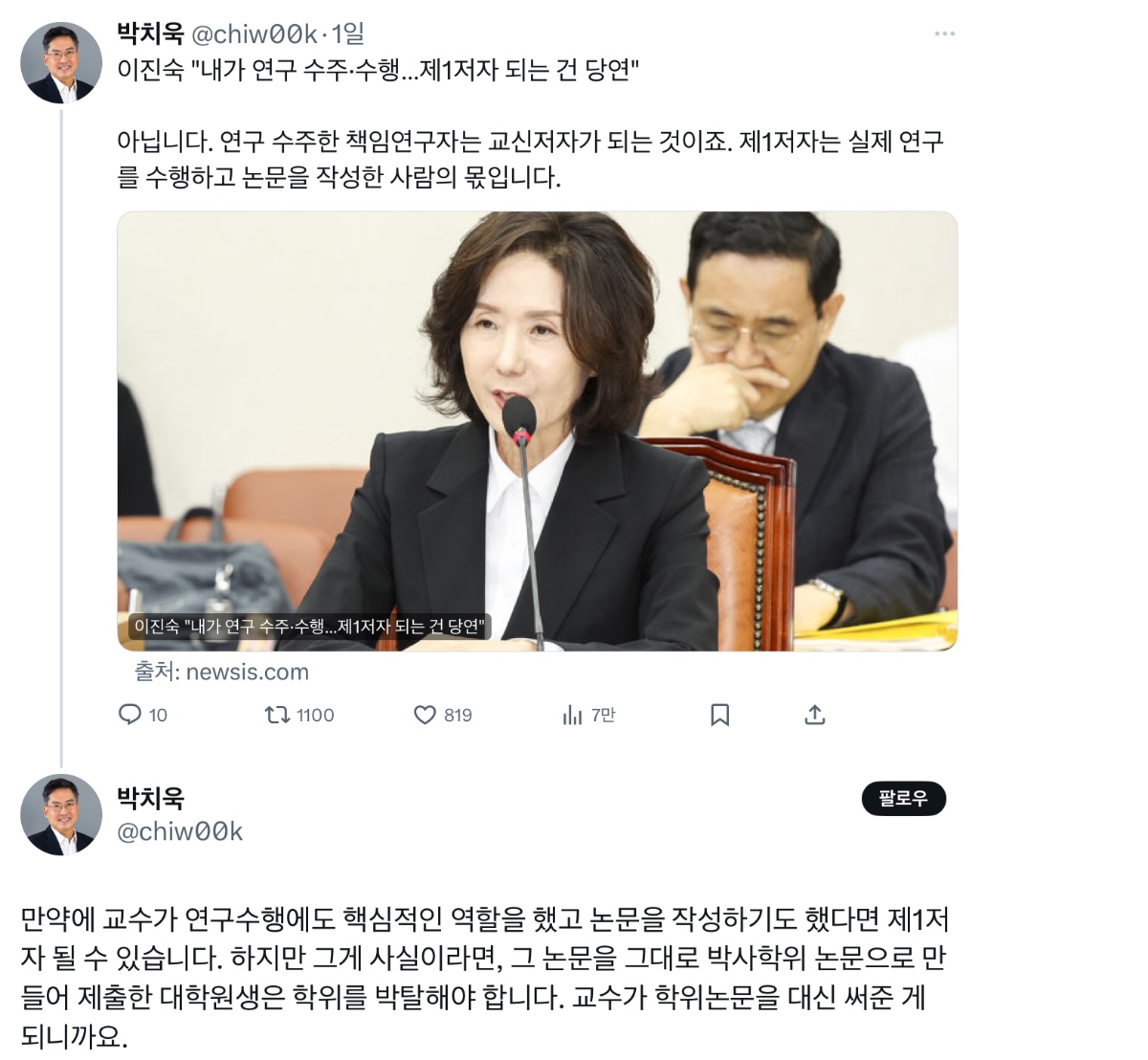Screen dimensions: 1148x1060
Task: Like the tweet showing 819 hearts
Action: [x=443, y=715]
